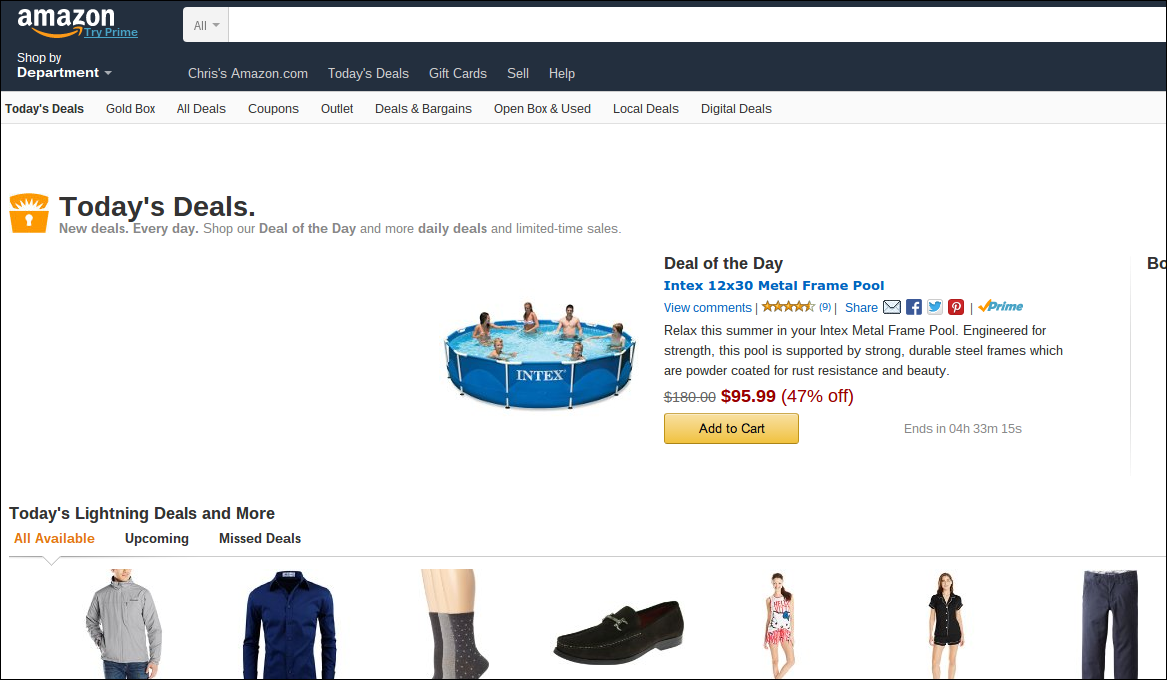Click in the search input field

click(690, 25)
